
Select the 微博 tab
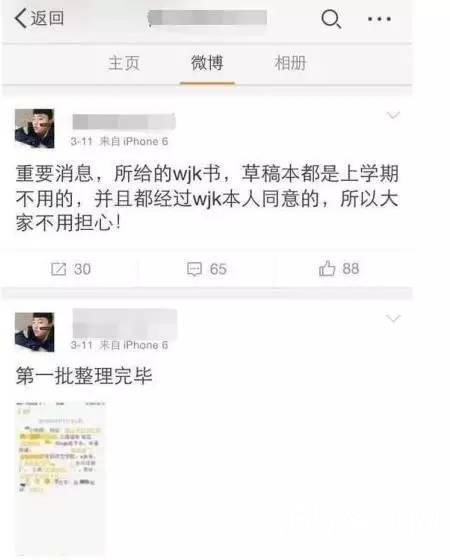pyautogui.click(x=207, y=63)
